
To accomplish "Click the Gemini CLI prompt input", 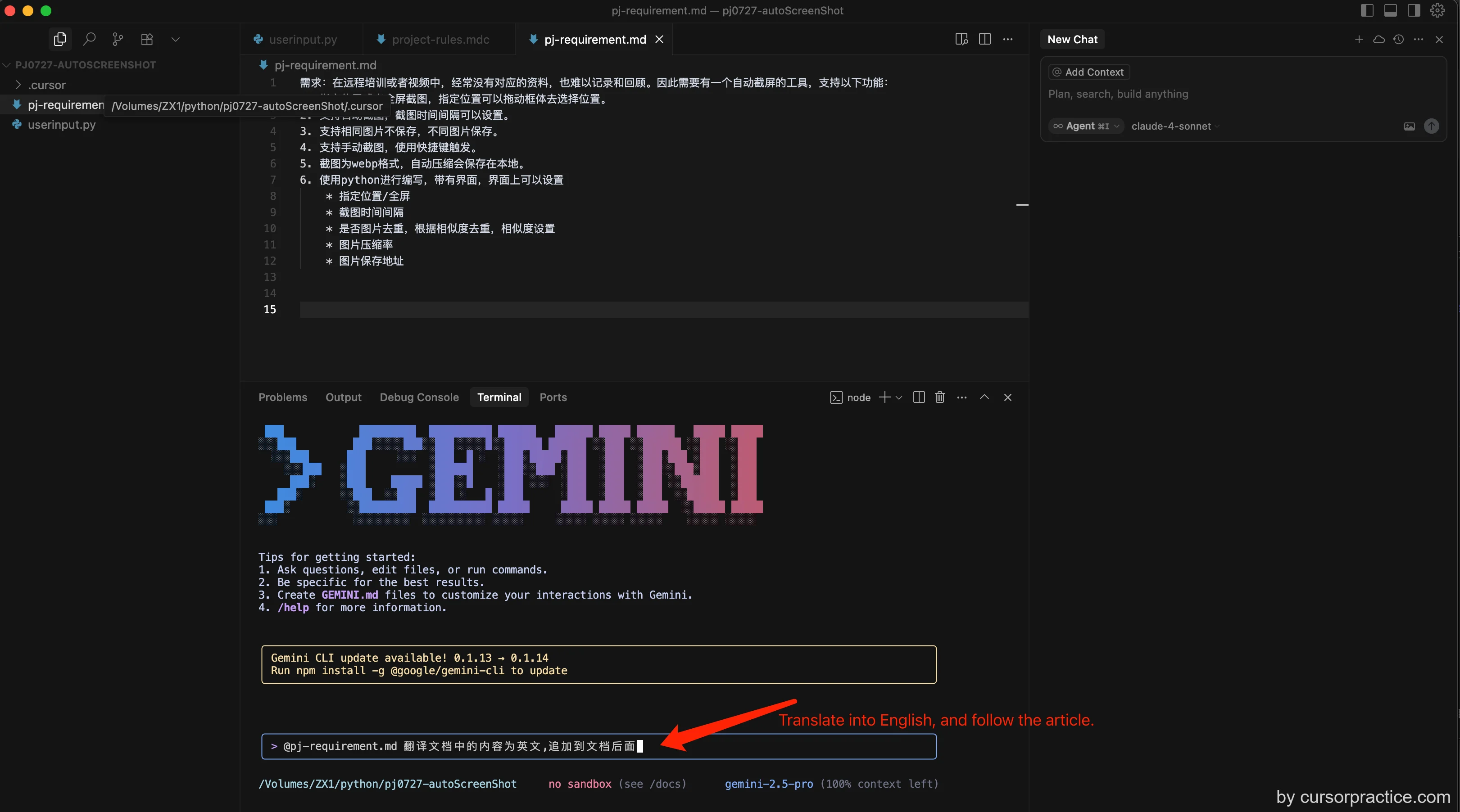I will click(x=599, y=746).
